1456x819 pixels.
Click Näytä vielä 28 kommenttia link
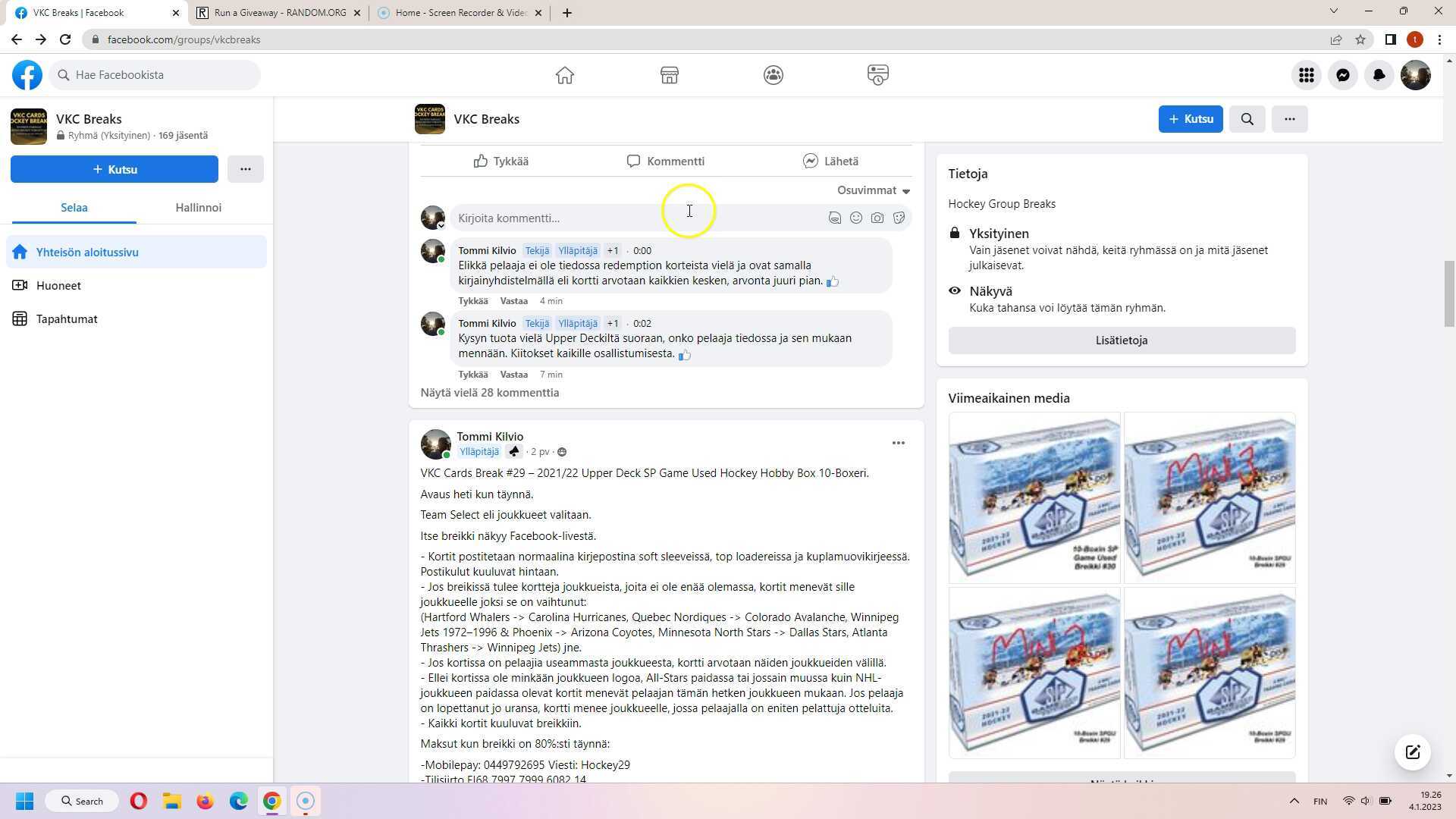[490, 393]
